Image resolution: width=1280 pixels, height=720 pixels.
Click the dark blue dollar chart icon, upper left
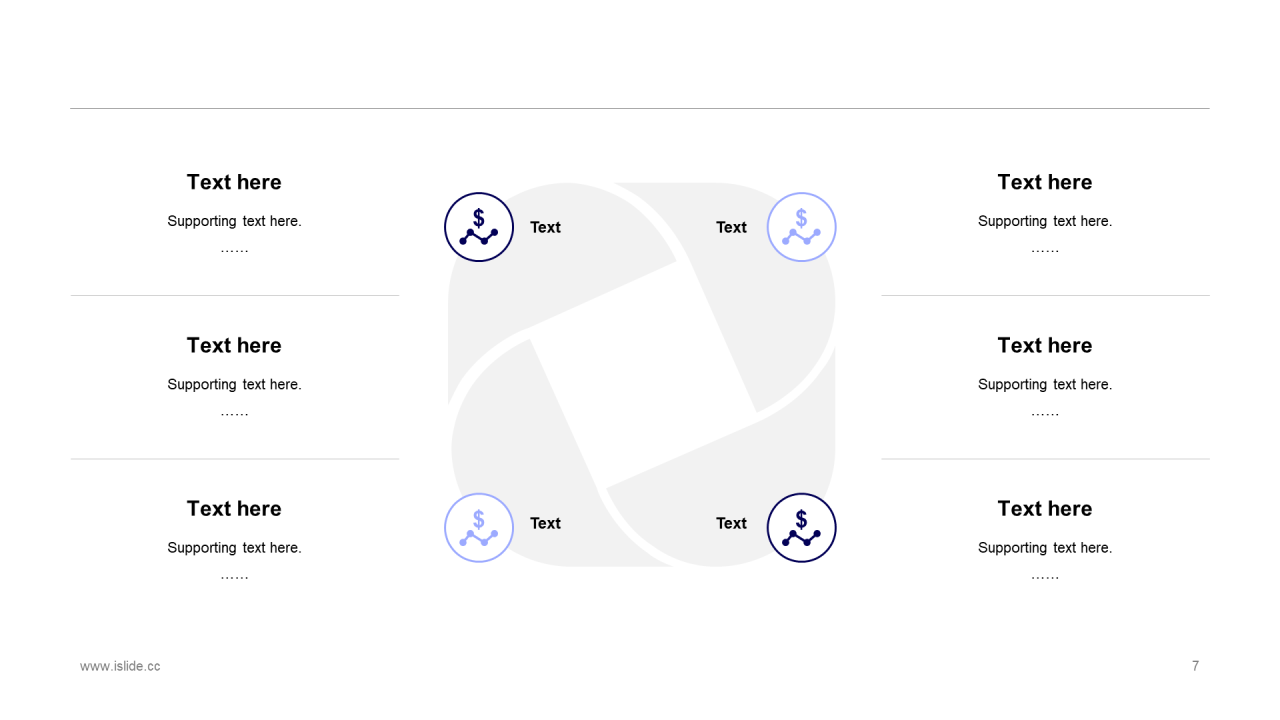[x=479, y=227]
